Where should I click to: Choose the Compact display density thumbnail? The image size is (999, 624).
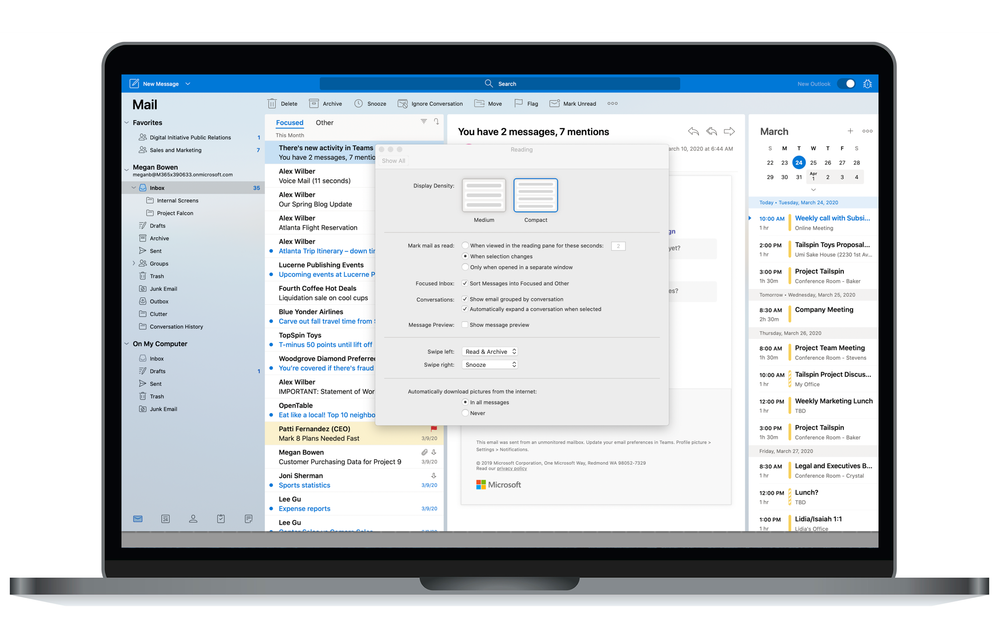click(x=536, y=195)
